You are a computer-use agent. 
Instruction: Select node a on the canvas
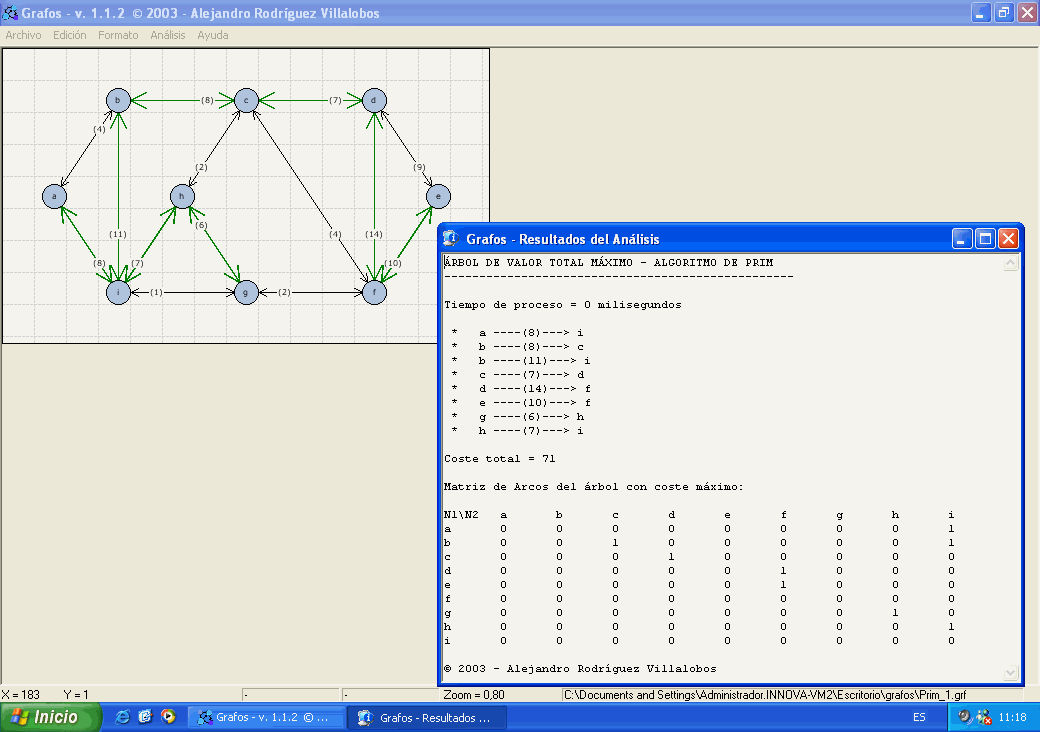pos(54,197)
